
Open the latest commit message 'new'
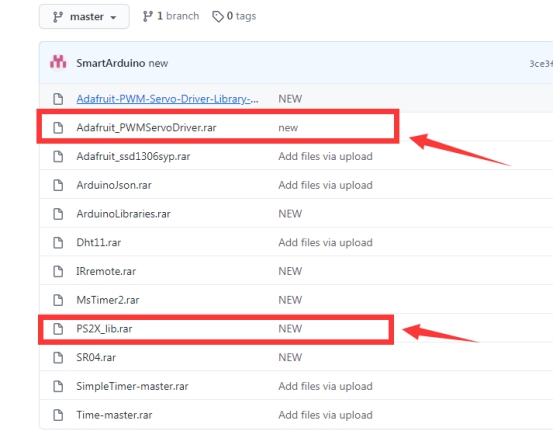coord(158,63)
